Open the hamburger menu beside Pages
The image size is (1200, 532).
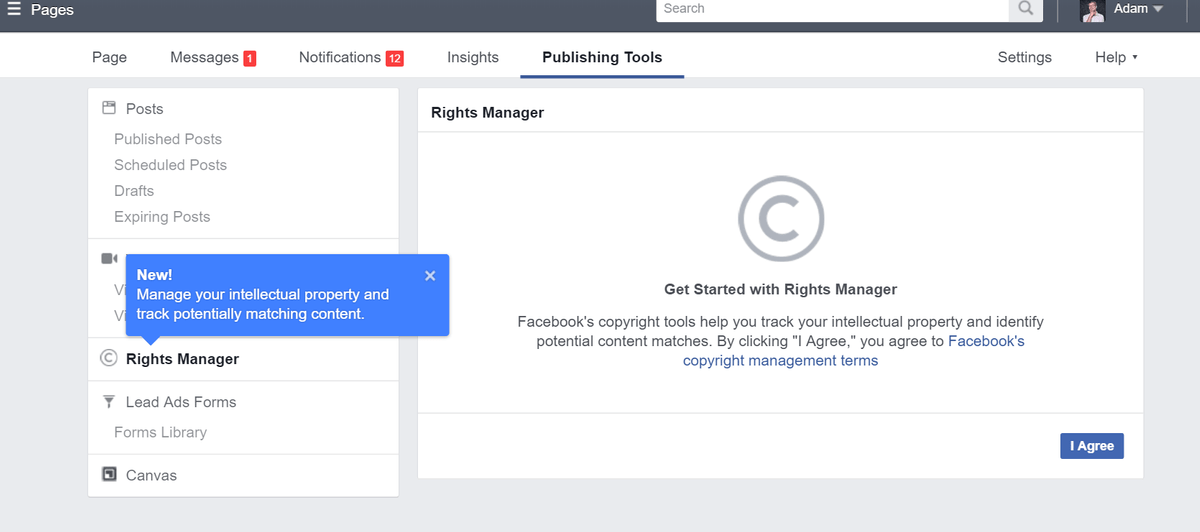coord(14,10)
